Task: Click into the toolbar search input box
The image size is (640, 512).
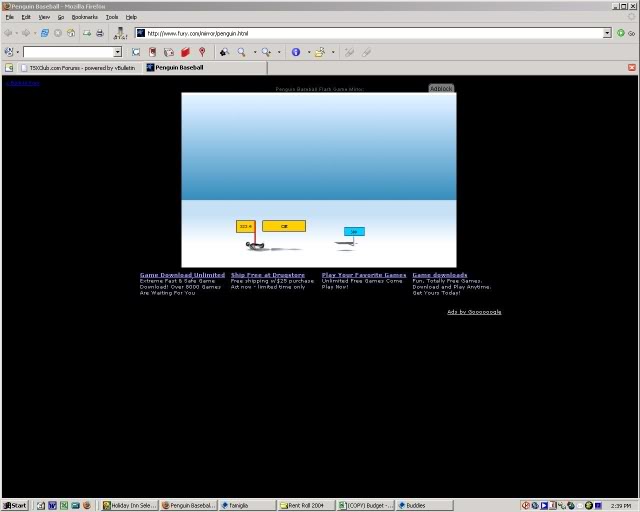Action: [68, 52]
